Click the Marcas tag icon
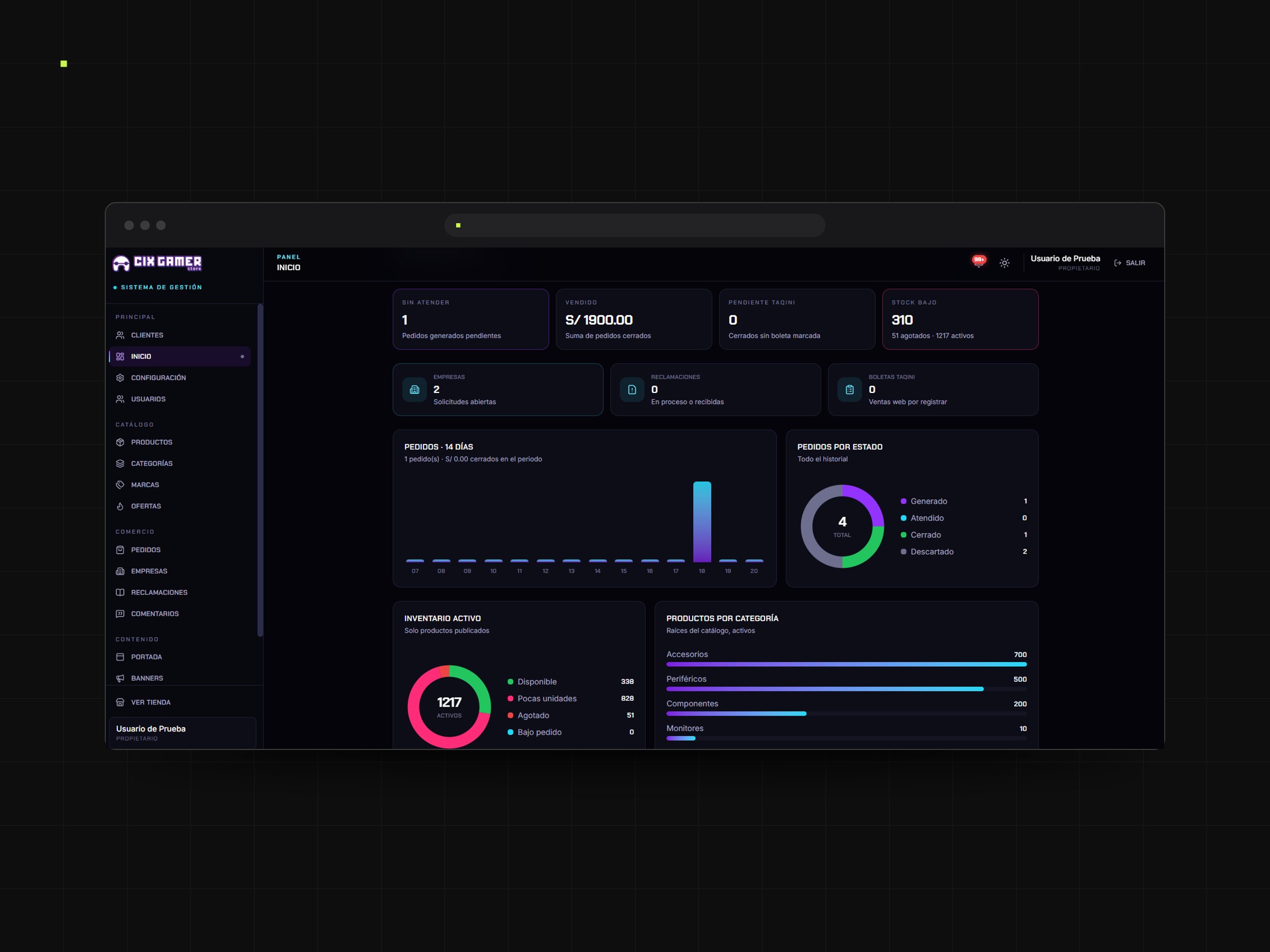Screen dimensions: 1270x952 point(120,485)
